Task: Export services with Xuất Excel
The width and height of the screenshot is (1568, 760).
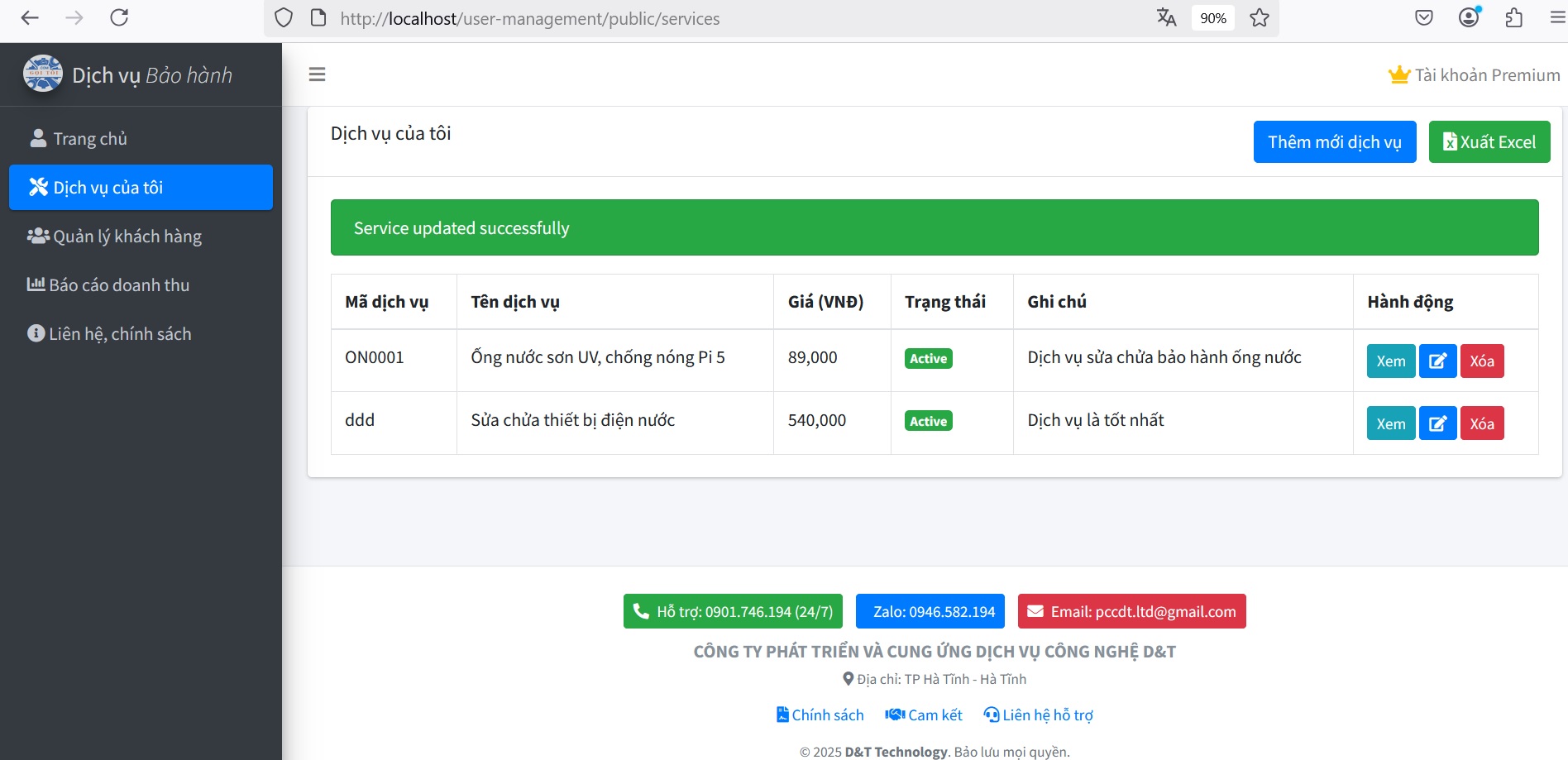Action: [x=1489, y=142]
